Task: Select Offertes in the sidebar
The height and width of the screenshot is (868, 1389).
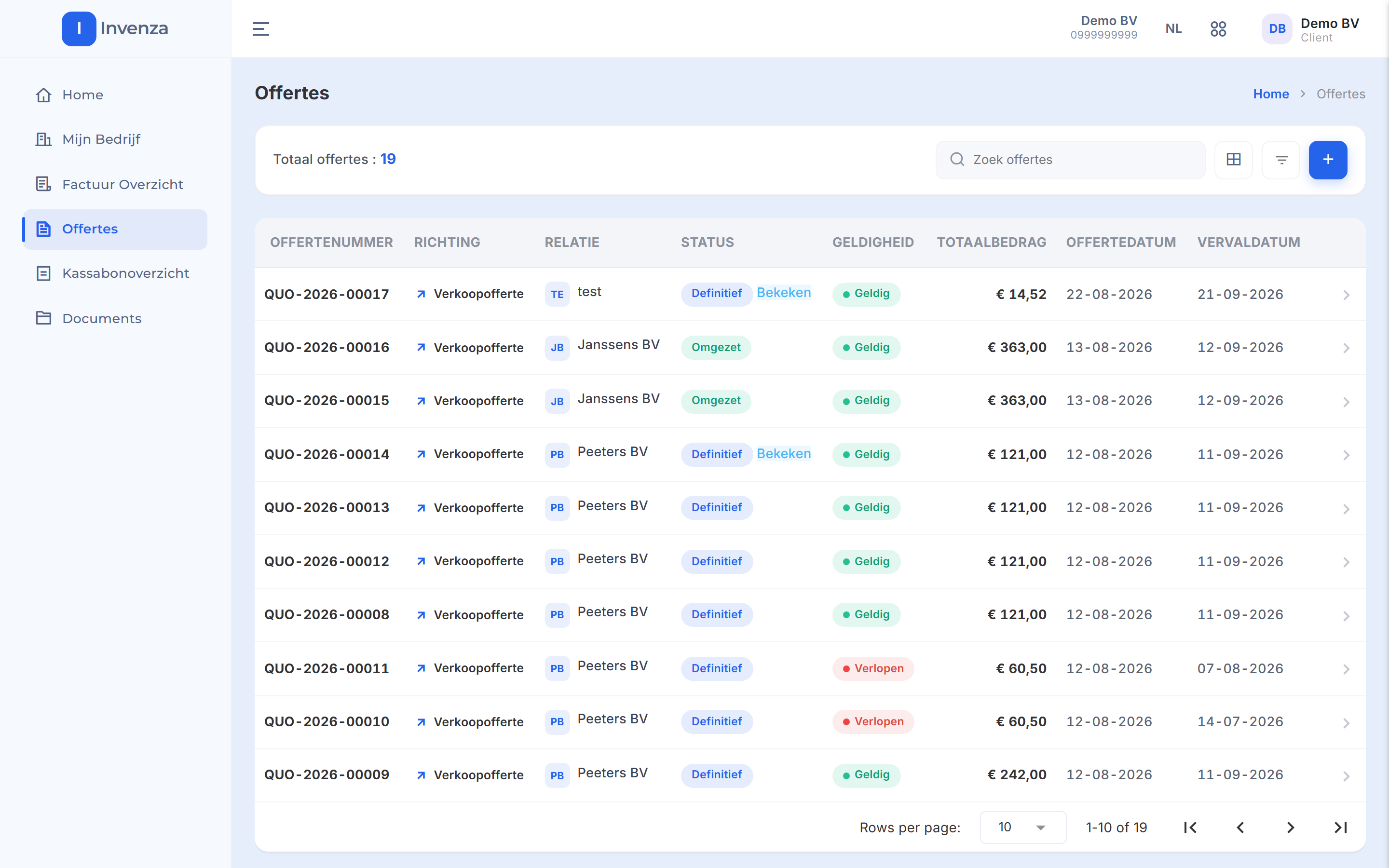Action: pyautogui.click(x=115, y=229)
